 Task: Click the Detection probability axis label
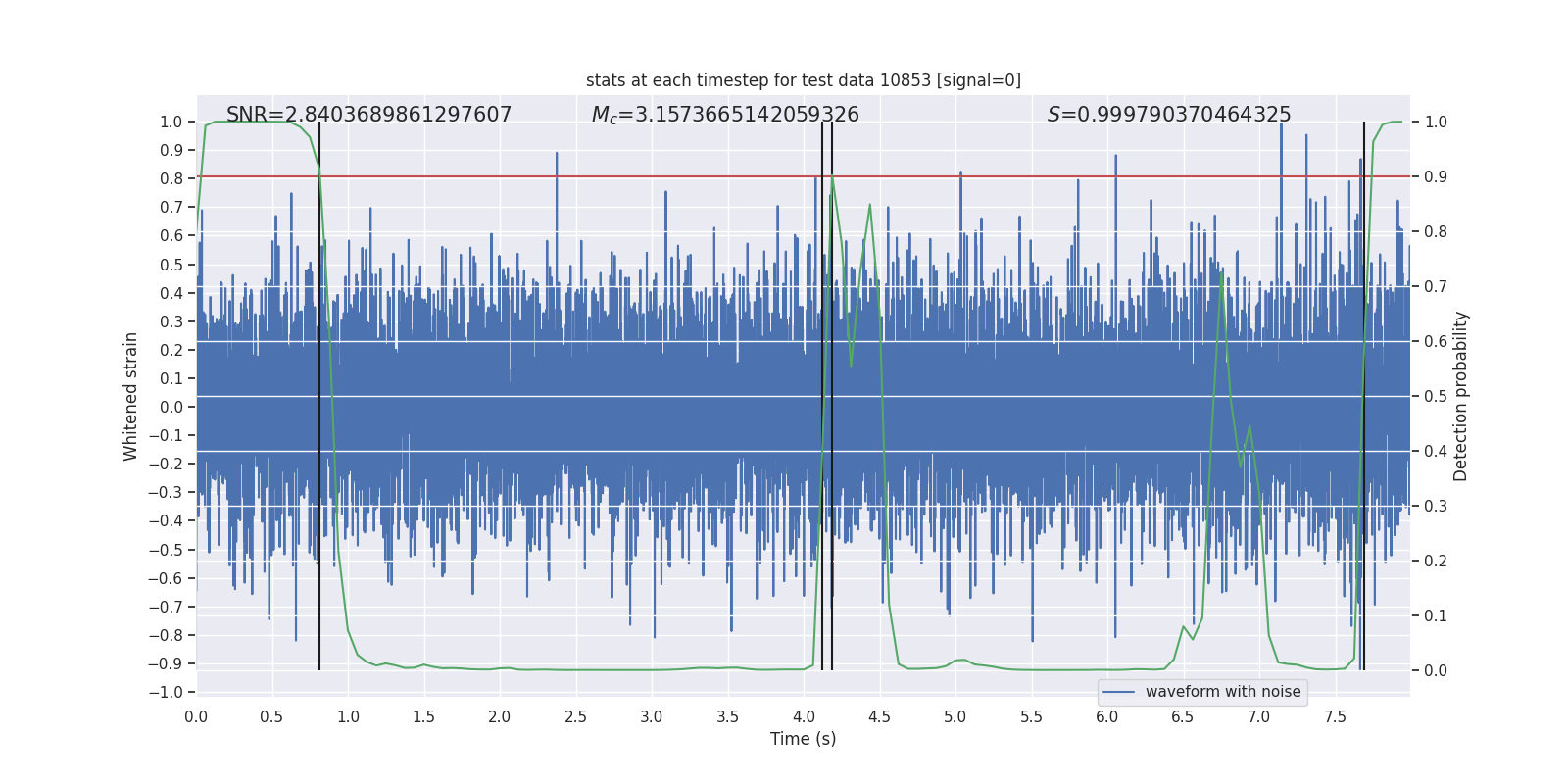coord(1461,396)
